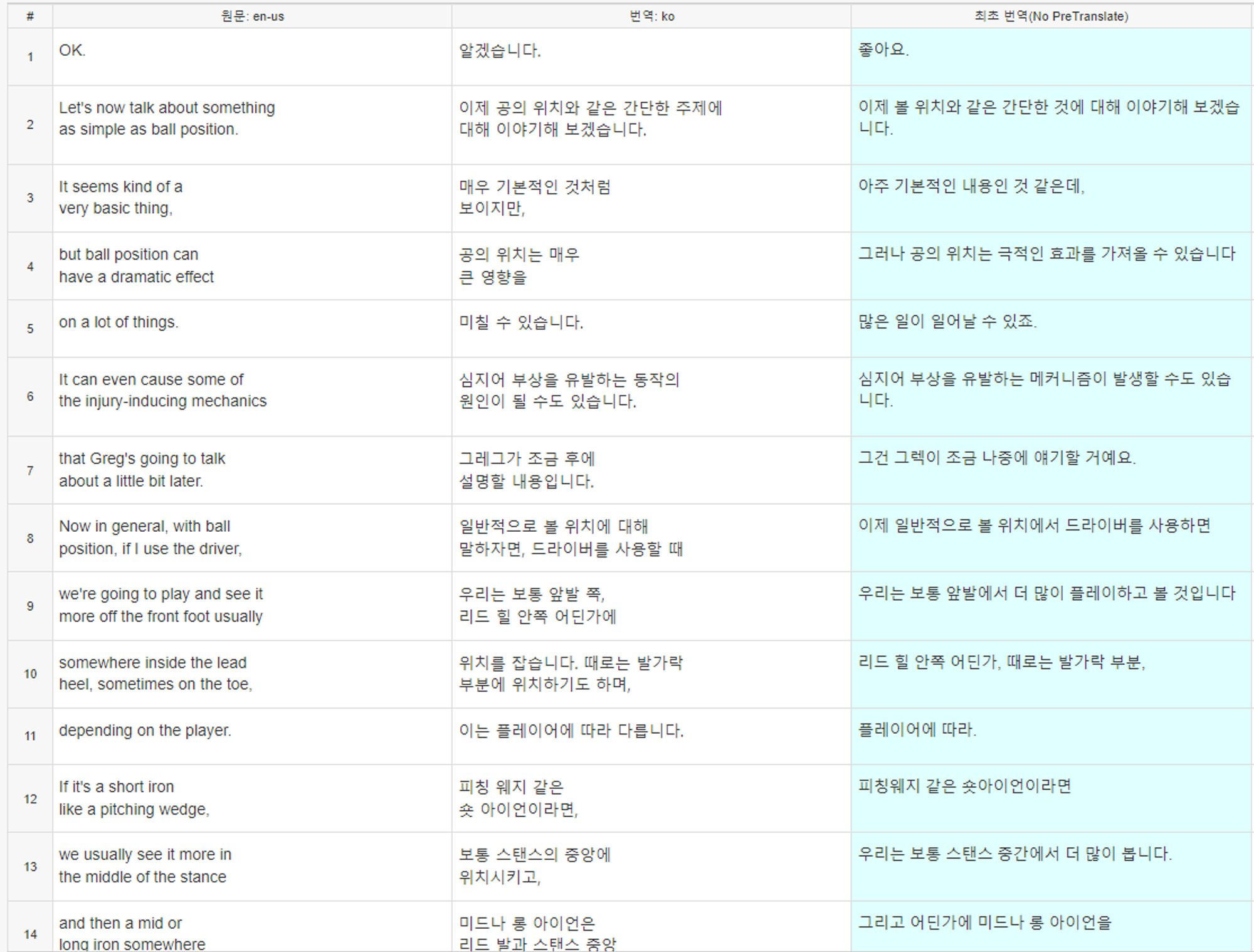Click the '원문: en-us' column header

252,16
